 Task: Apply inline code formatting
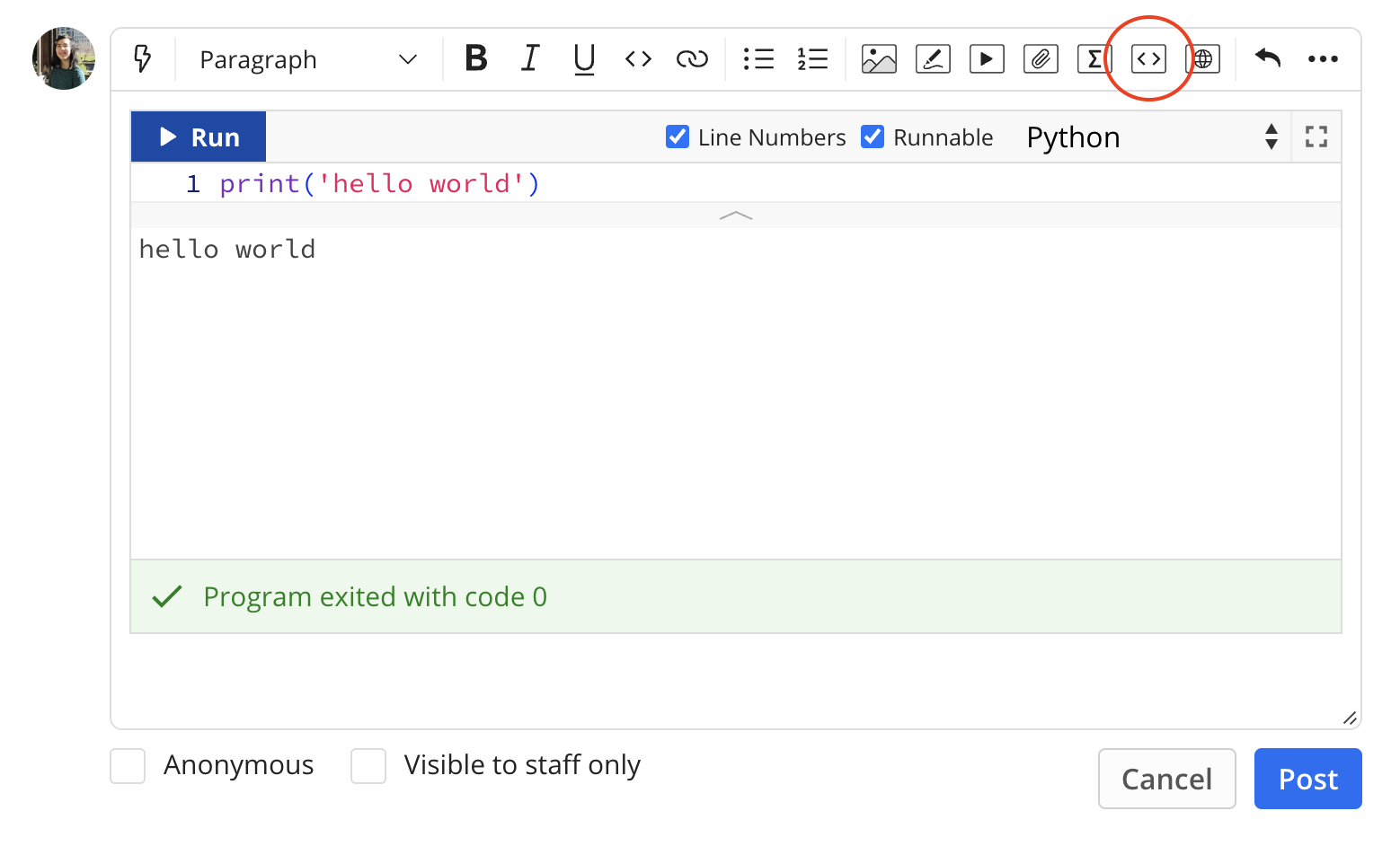coord(638,59)
